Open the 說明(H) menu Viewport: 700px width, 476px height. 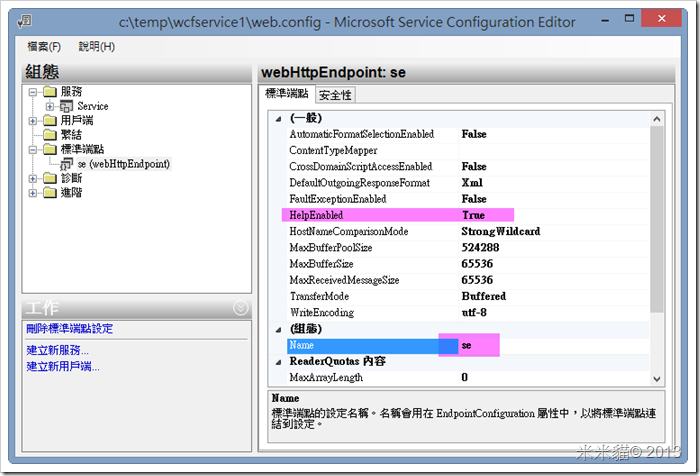pos(96,46)
